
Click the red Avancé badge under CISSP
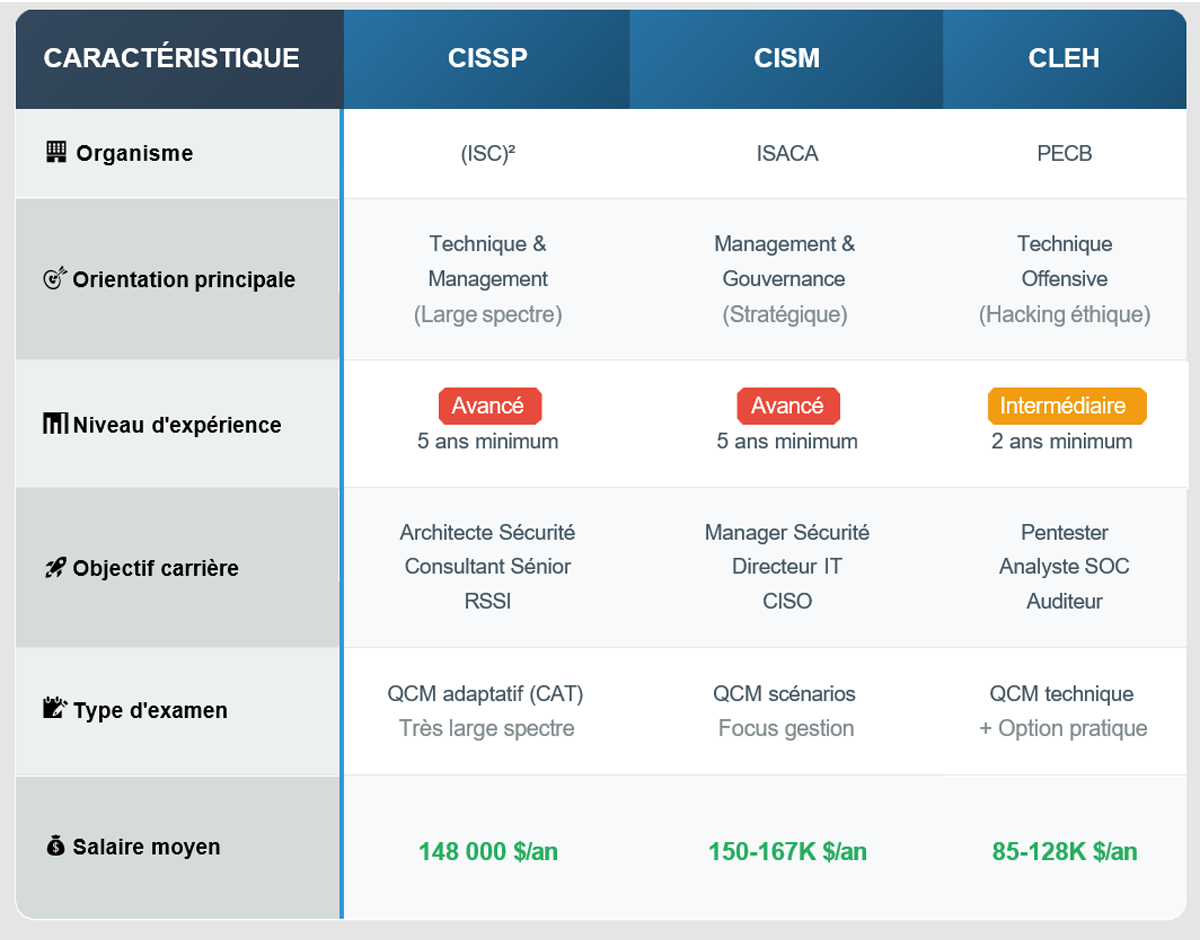[x=488, y=406]
